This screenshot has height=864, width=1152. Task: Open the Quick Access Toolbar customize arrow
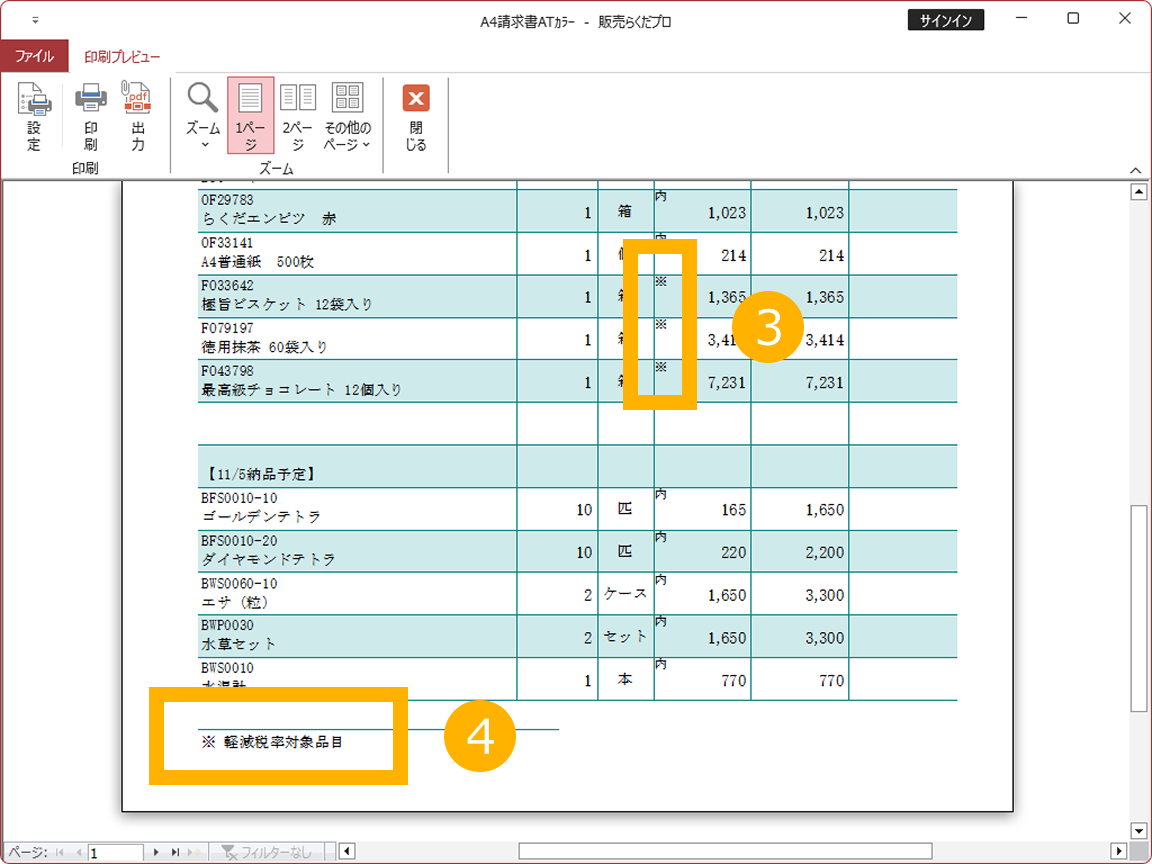[x=36, y=20]
